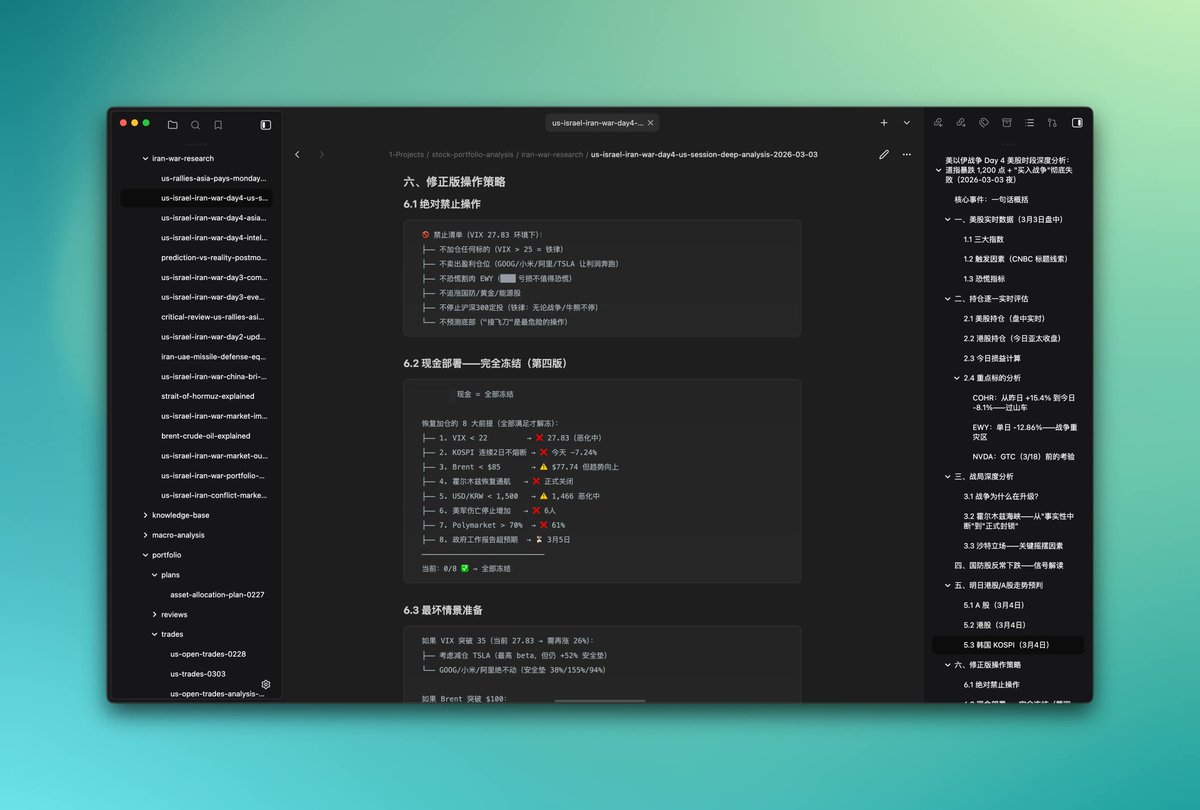The width and height of the screenshot is (1200, 810).
Task: Show the backlinks pane icon
Action: [x=938, y=123]
